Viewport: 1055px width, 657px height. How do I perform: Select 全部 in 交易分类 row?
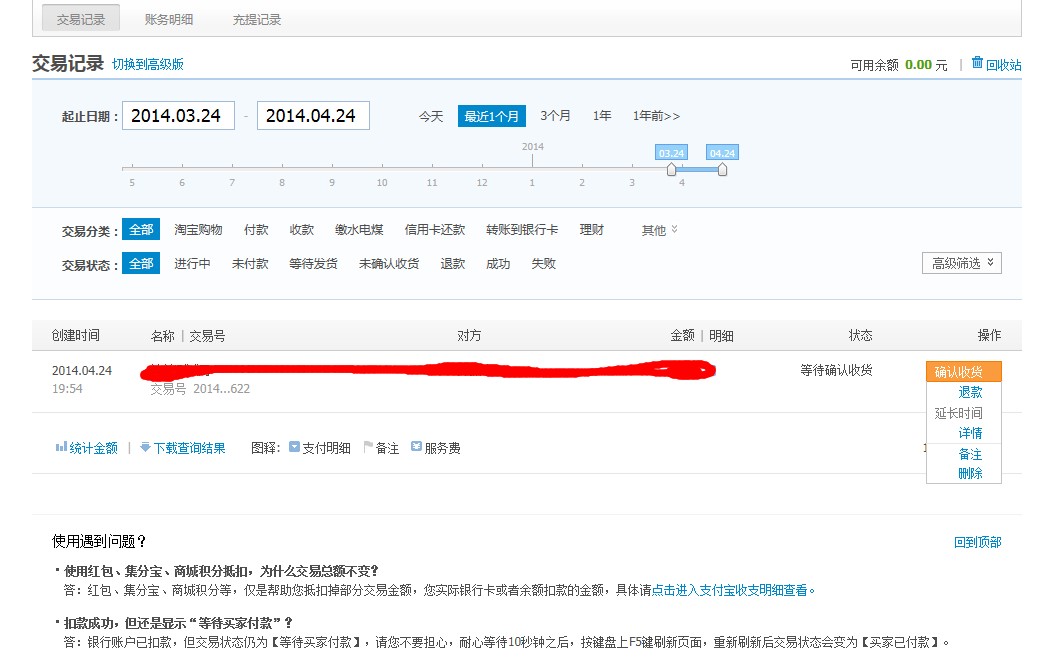(141, 230)
